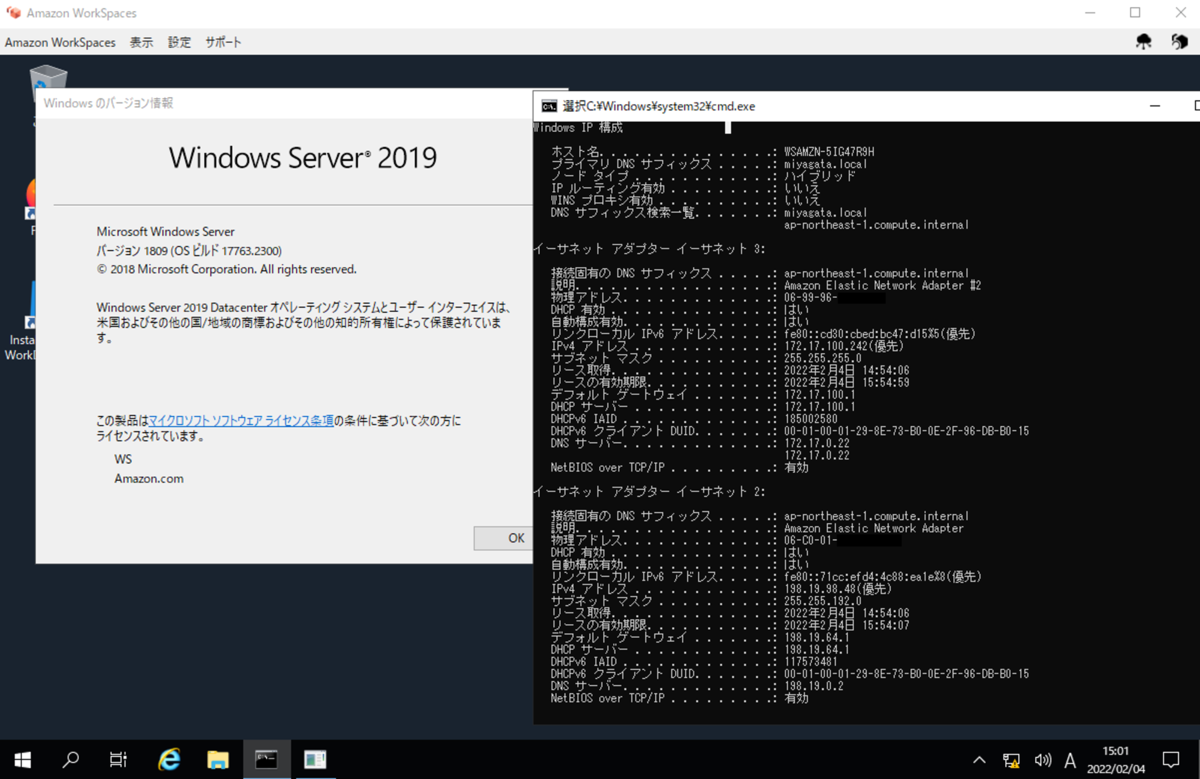Click the 'イーサネット アダプター イーサネット 3:' heading
The image size is (1200, 779).
(x=650, y=249)
